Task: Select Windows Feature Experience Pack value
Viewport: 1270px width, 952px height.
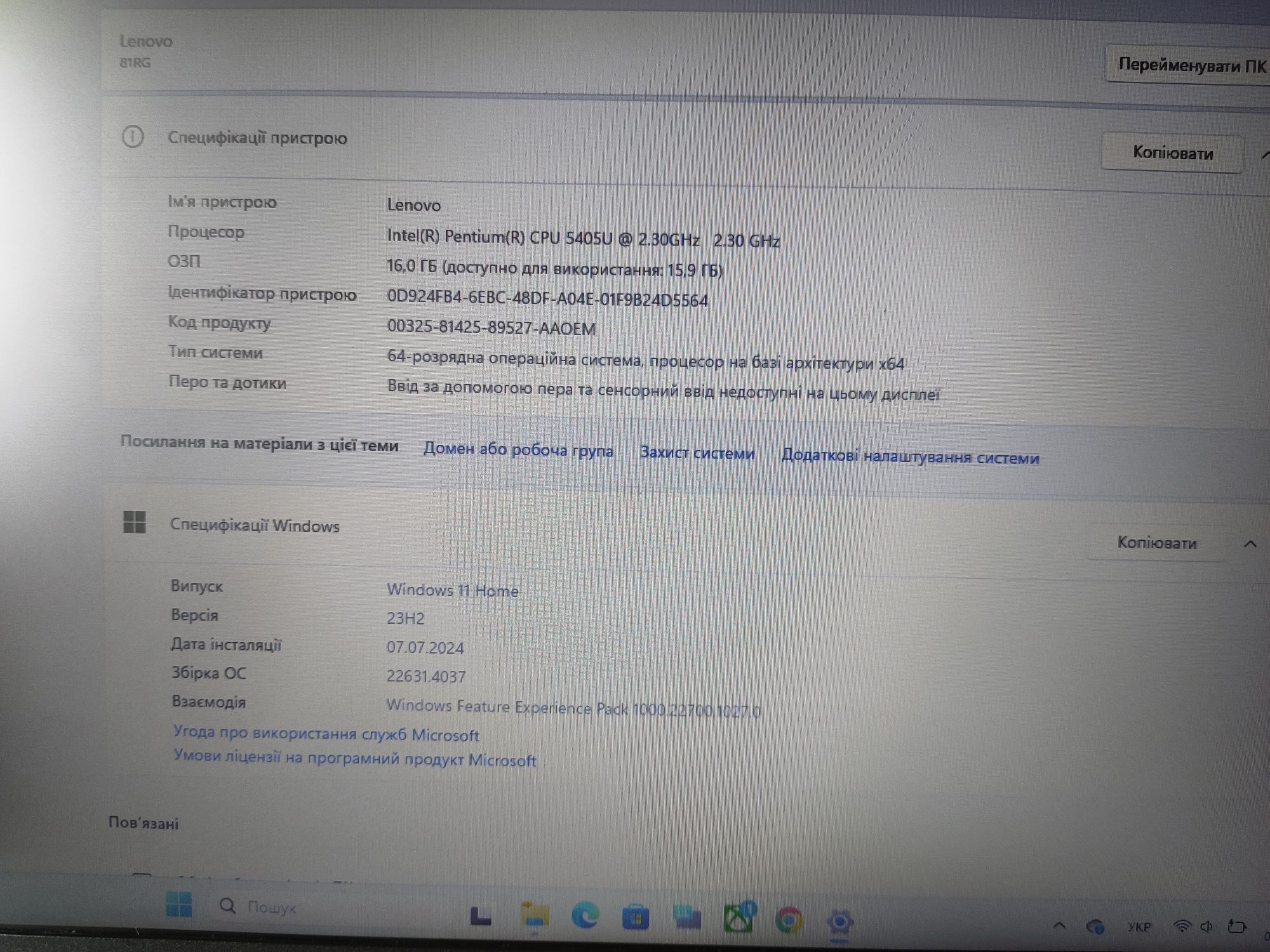Action: pos(573,707)
